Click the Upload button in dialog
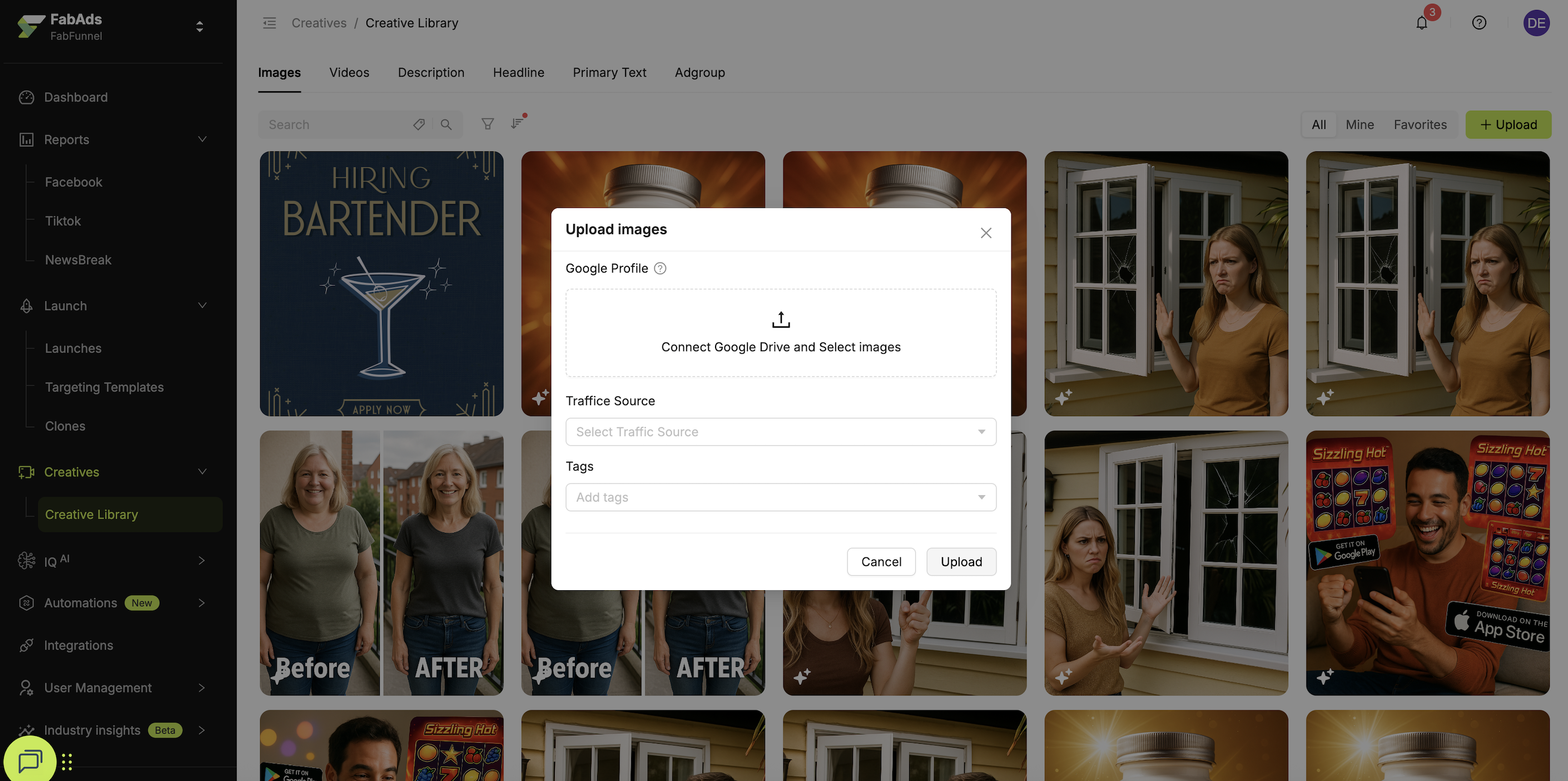The height and width of the screenshot is (781, 1568). (961, 562)
